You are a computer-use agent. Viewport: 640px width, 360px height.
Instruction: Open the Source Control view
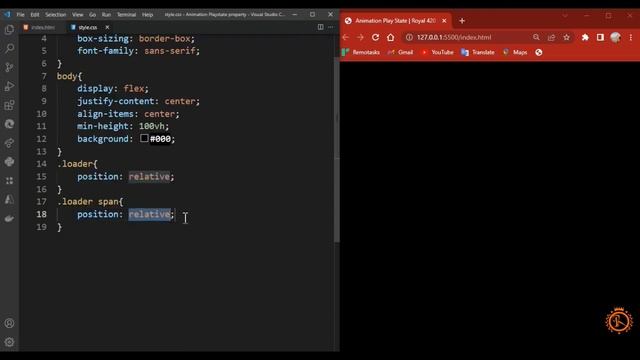[9, 67]
